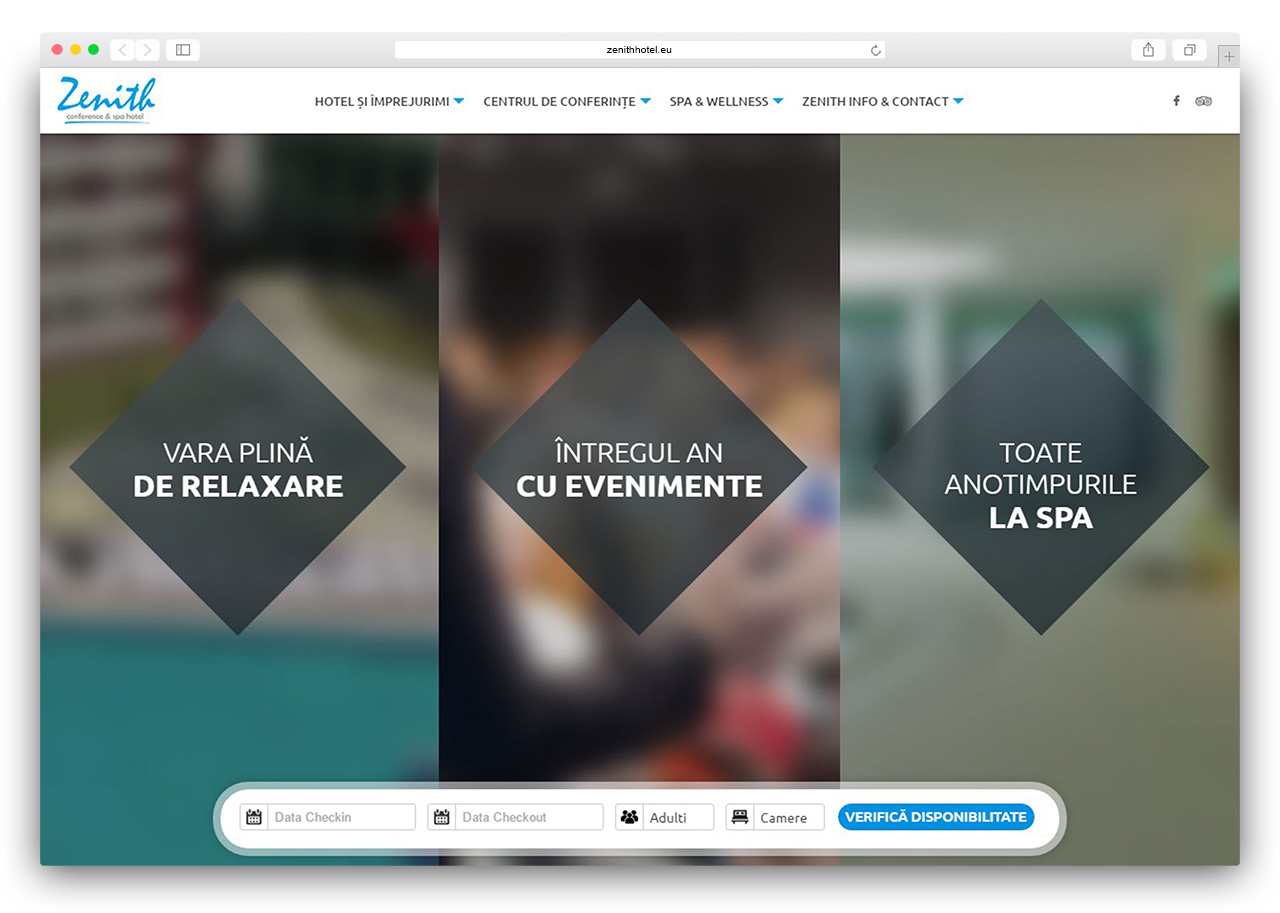Show all tabs overview icon
Screen dimensions: 1280x913
[x=1190, y=50]
